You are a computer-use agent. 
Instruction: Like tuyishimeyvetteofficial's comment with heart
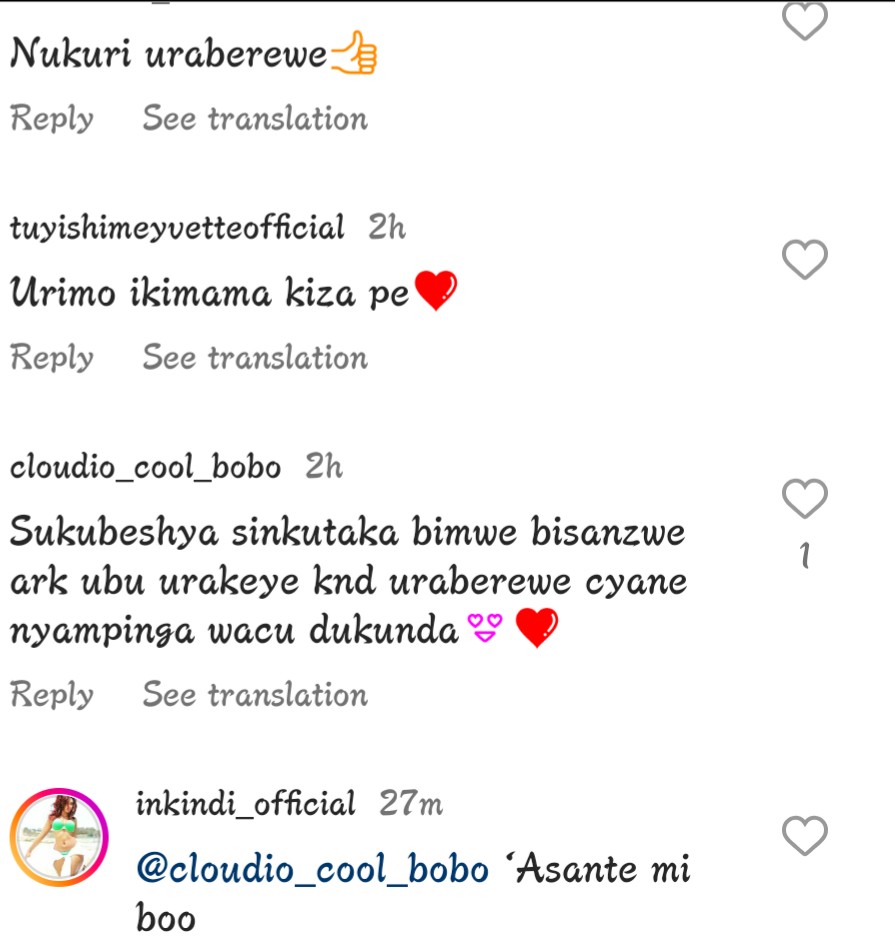tap(805, 259)
